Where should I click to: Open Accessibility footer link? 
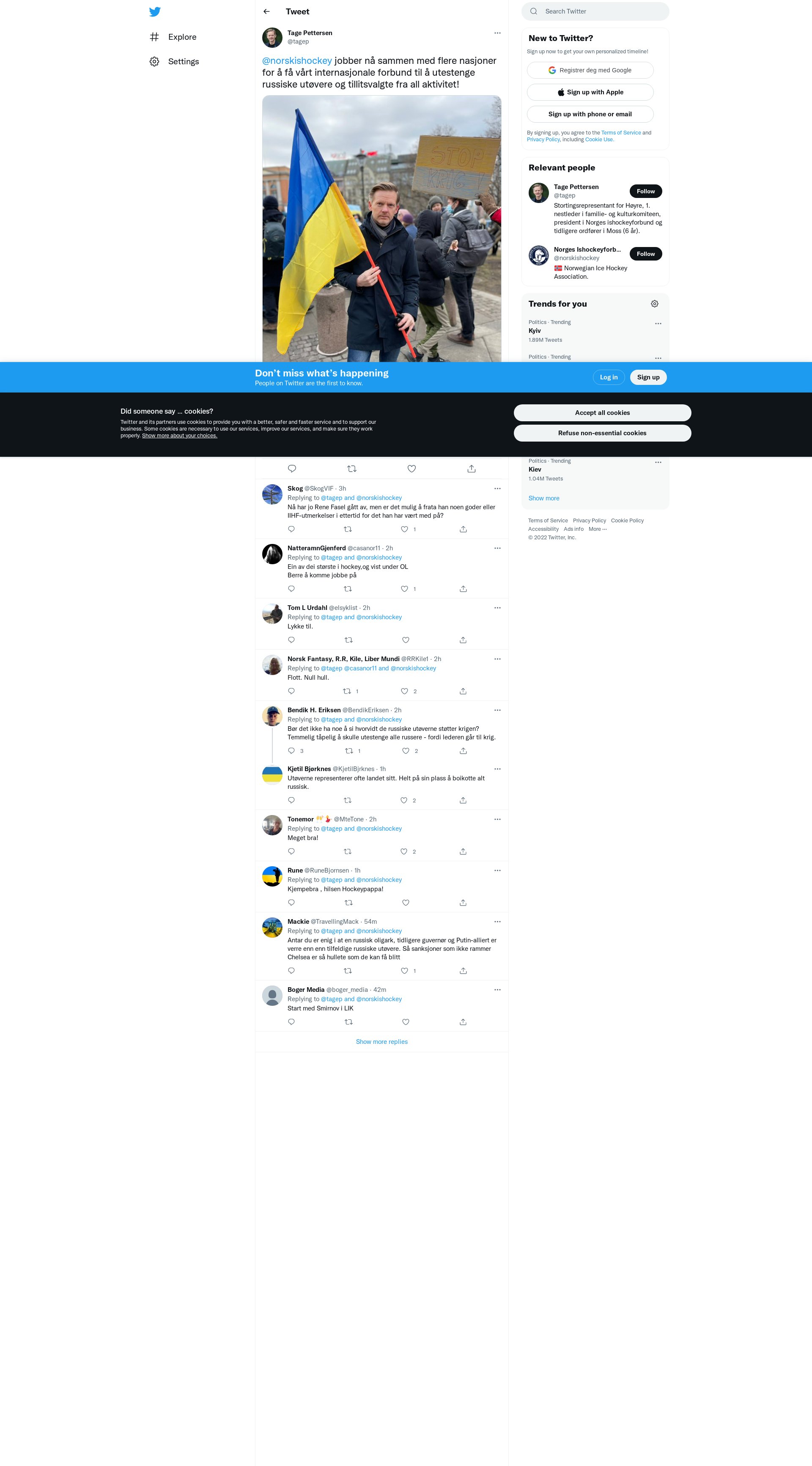[543, 529]
